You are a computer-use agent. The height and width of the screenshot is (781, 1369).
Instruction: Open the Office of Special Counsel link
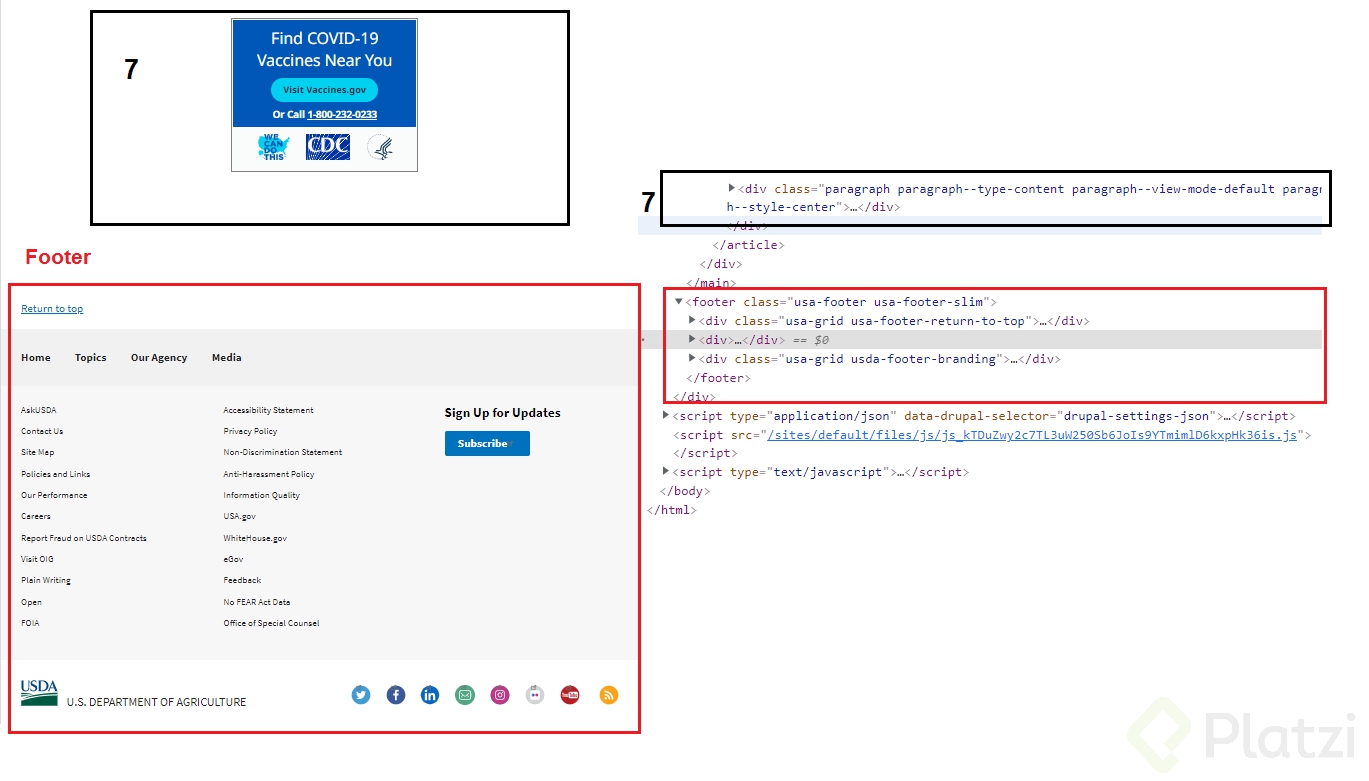(272, 623)
